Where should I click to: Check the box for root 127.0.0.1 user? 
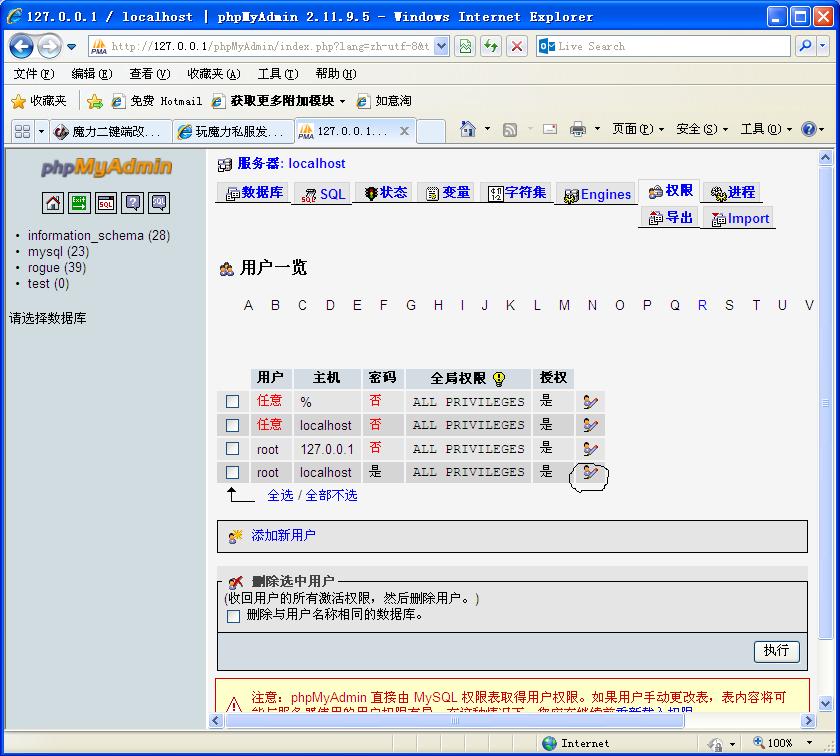[233, 449]
